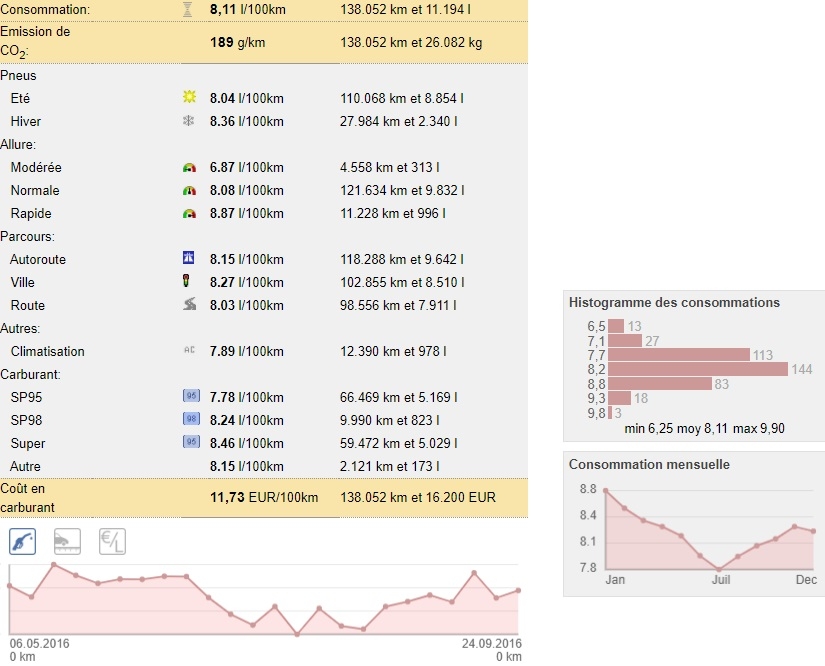The width and height of the screenshot is (825, 666).
Task: Click the 95 fuel badge beside Super
Action: point(191,441)
